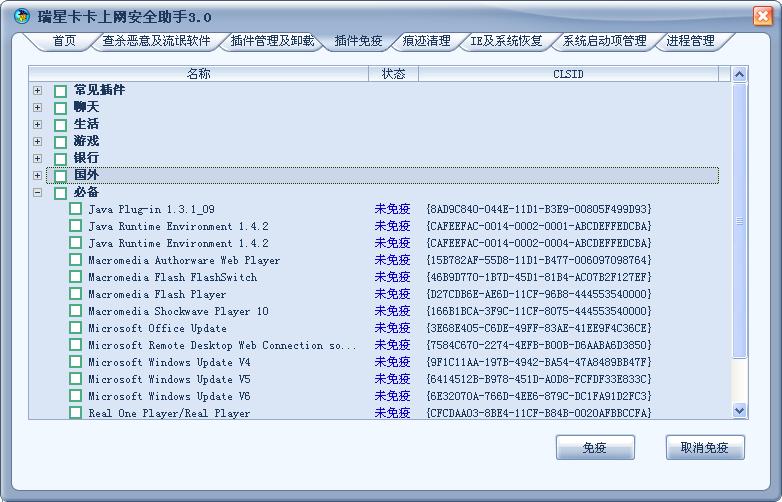
Task: Click the Rising app logo icon
Action: click(21, 16)
